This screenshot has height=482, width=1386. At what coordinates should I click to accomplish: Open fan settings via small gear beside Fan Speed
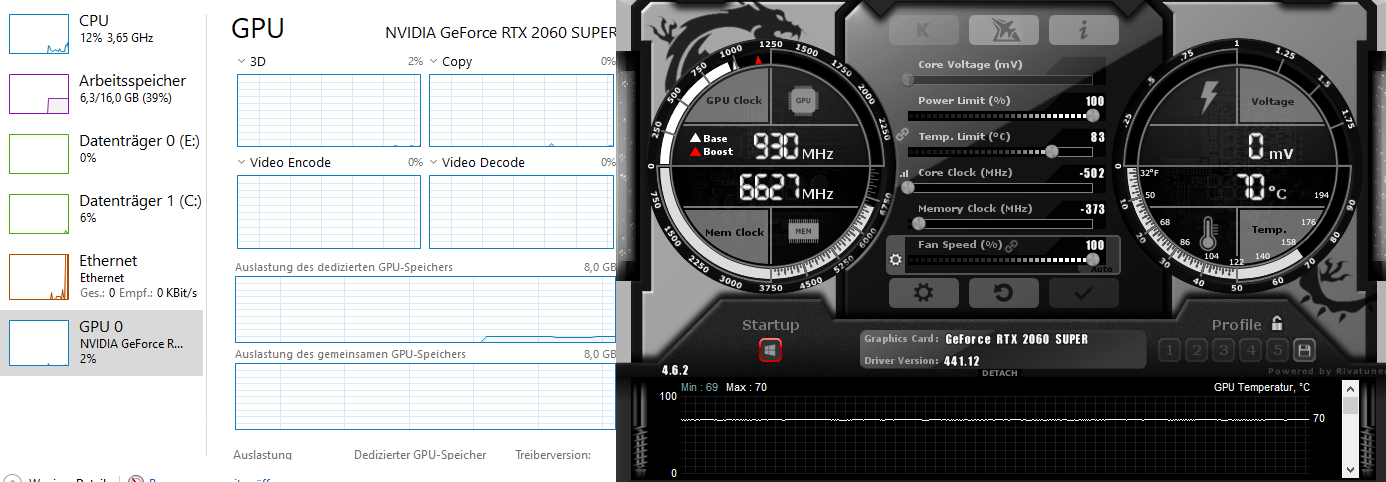895,260
